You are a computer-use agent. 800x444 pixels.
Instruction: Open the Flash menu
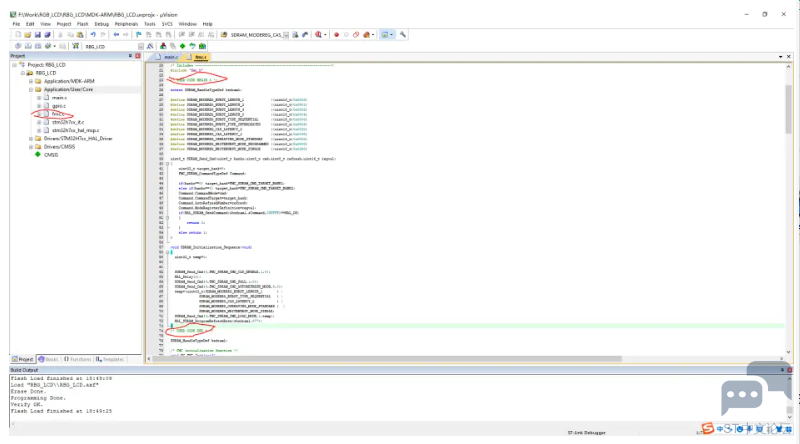click(82, 24)
